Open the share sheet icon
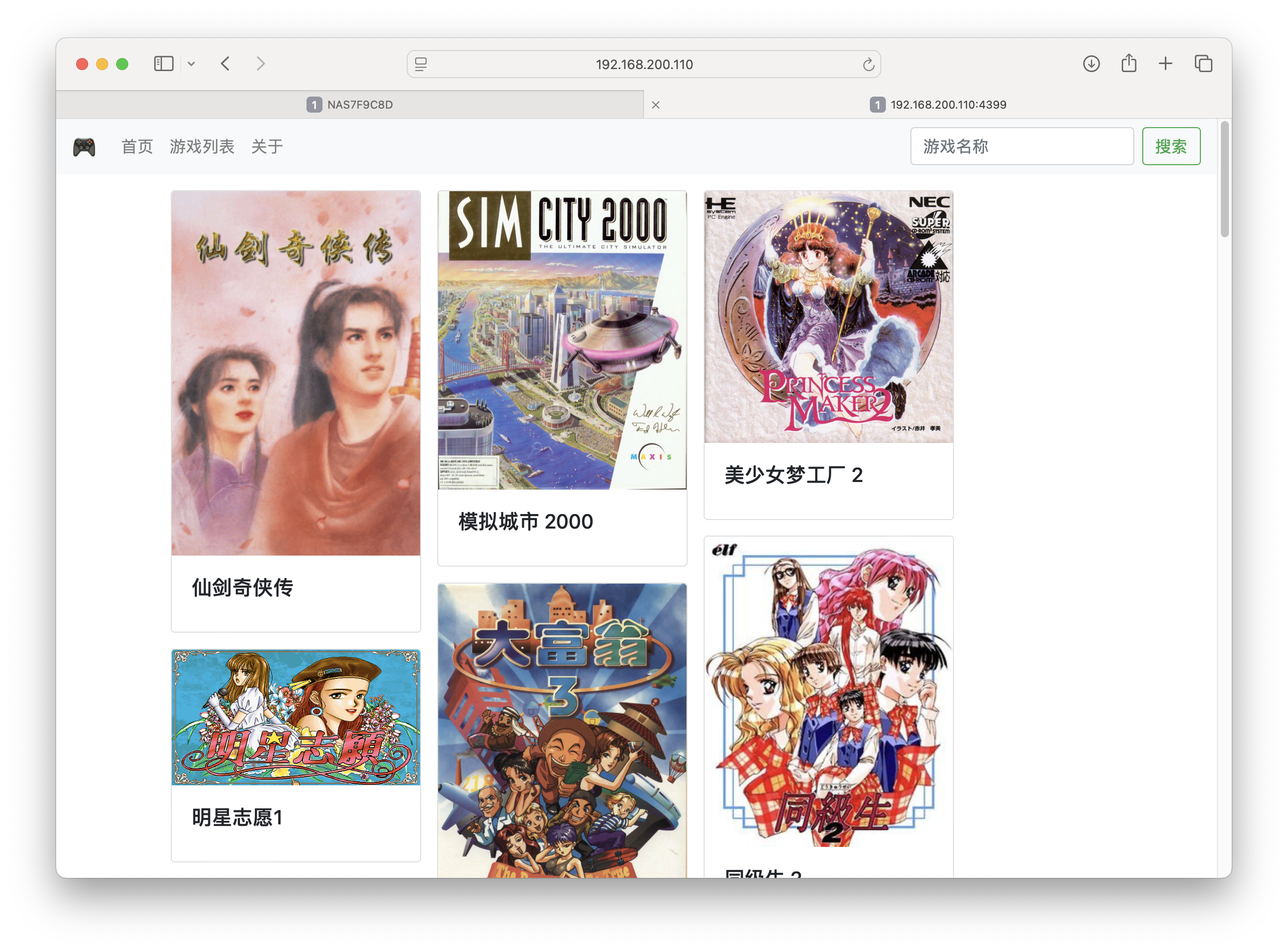The width and height of the screenshot is (1288, 952). [1129, 63]
